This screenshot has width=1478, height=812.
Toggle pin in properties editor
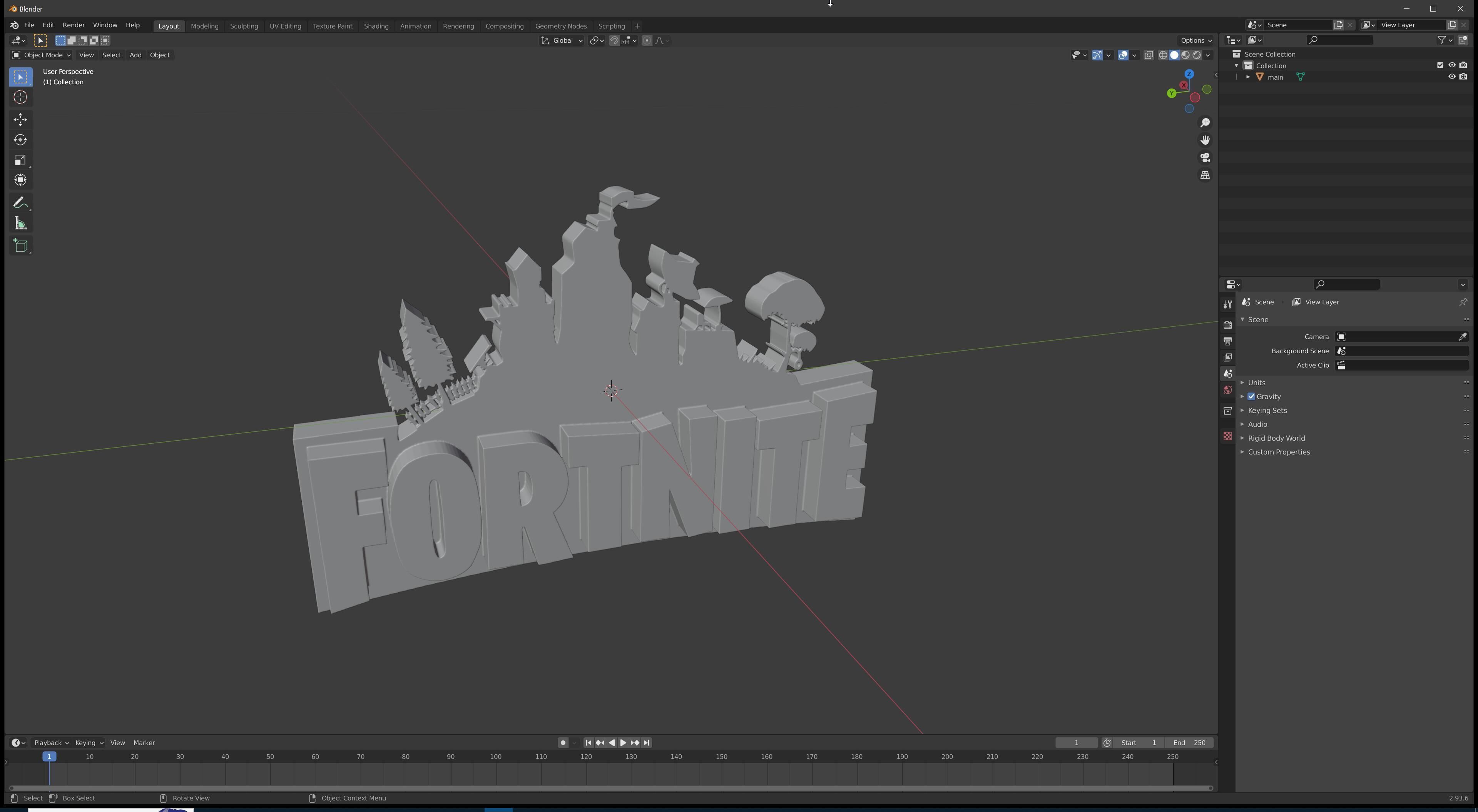(1463, 302)
